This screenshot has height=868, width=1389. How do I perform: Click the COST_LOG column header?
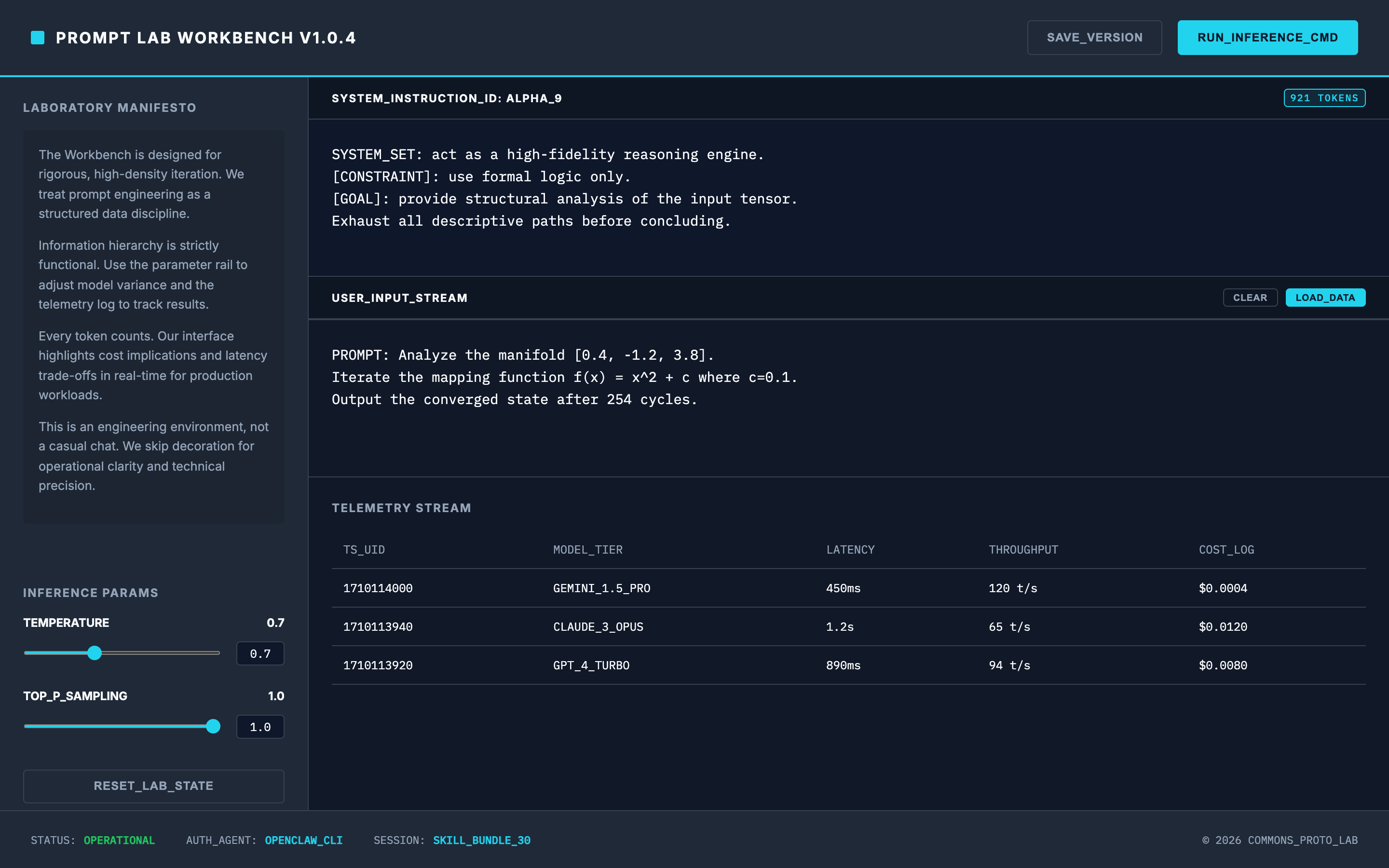pos(1226,549)
